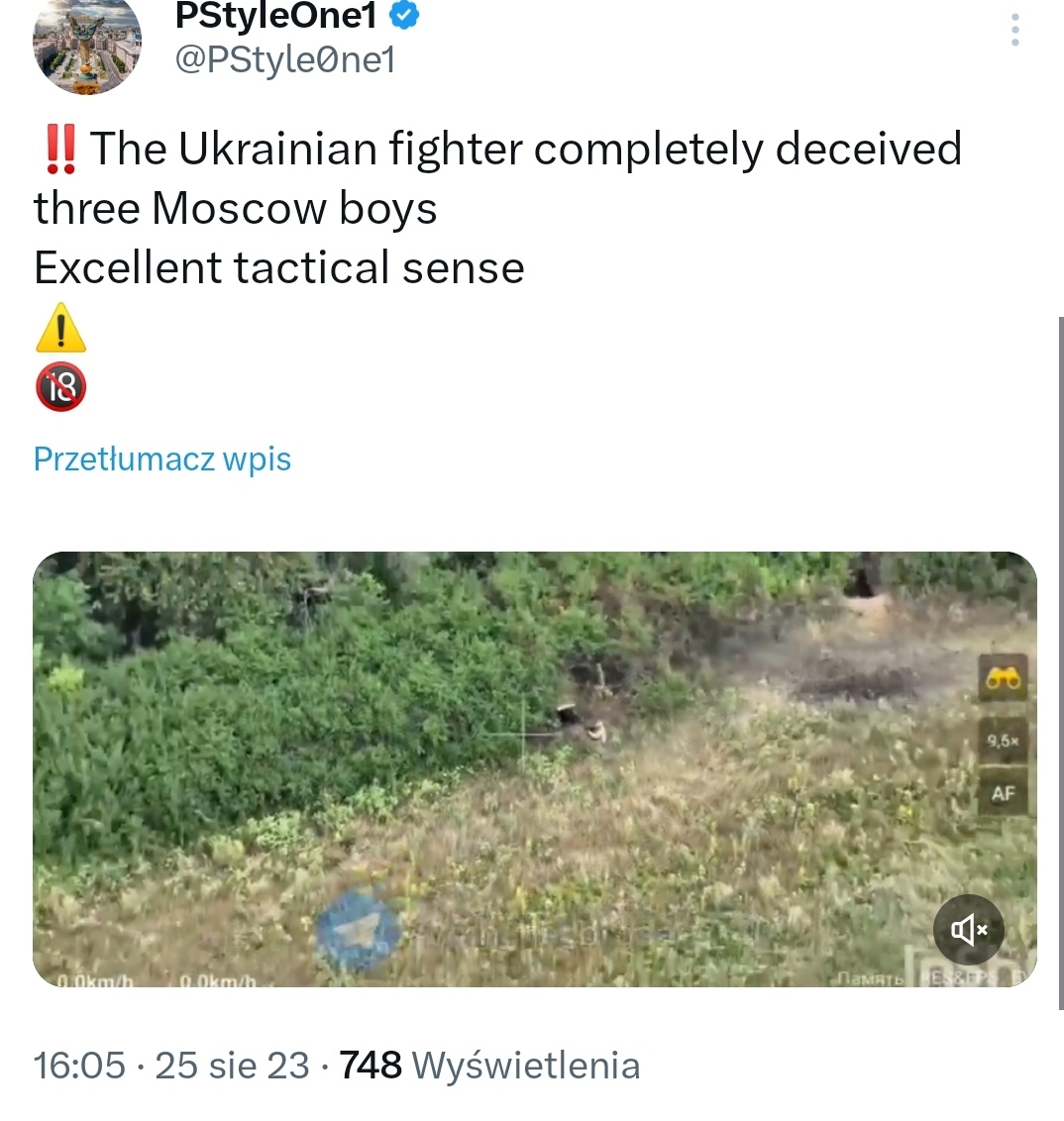Image resolution: width=1064 pixels, height=1121 pixels.
Task: Click the Память label in video corner
Action: (x=870, y=976)
